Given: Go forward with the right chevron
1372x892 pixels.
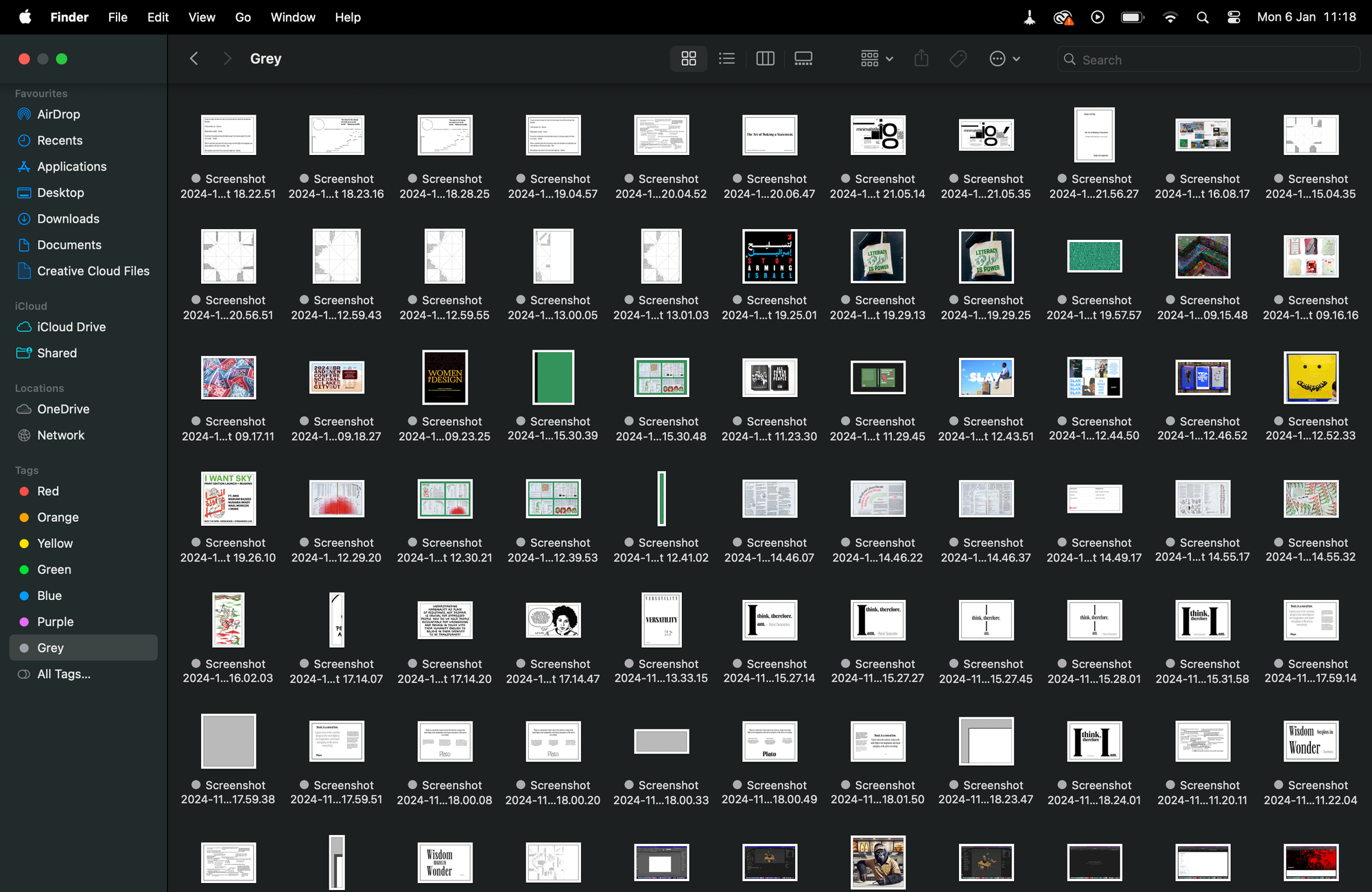Looking at the screenshot, I should tap(227, 59).
